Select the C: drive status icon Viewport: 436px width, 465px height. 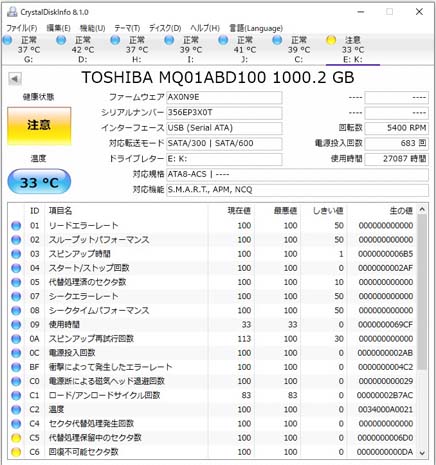tap(277, 40)
